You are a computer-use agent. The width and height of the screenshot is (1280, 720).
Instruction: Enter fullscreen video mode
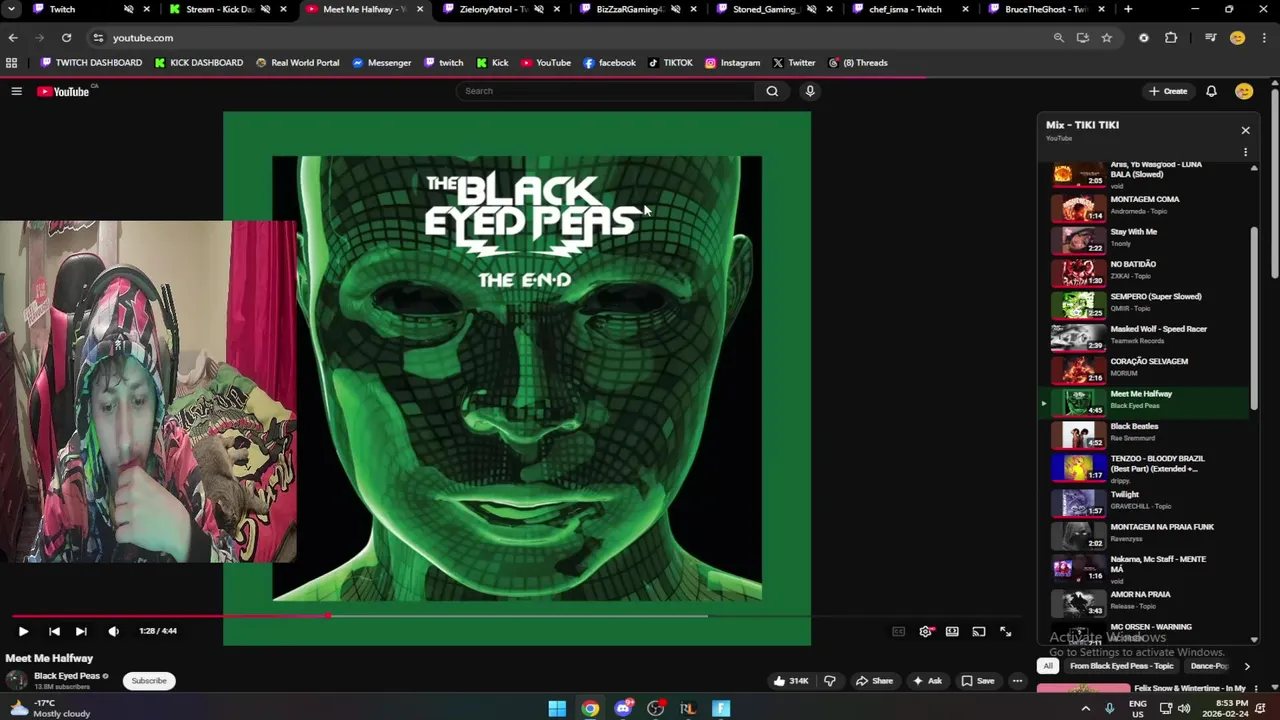pyautogui.click(x=1006, y=631)
